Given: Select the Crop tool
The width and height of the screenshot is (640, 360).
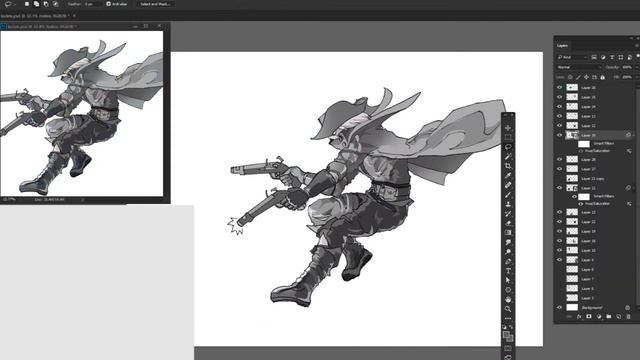Looking at the screenshot, I should click(508, 166).
